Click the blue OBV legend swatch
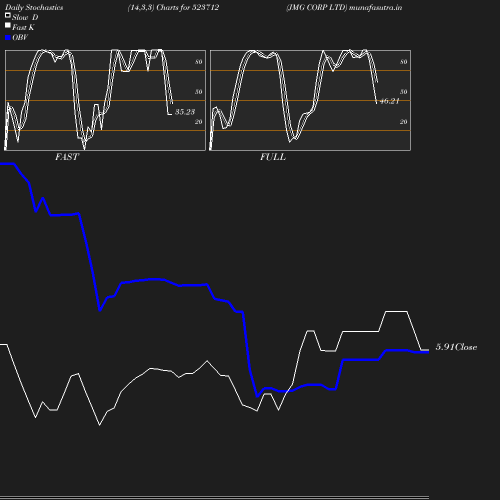The height and width of the screenshot is (500, 500). coord(8,38)
